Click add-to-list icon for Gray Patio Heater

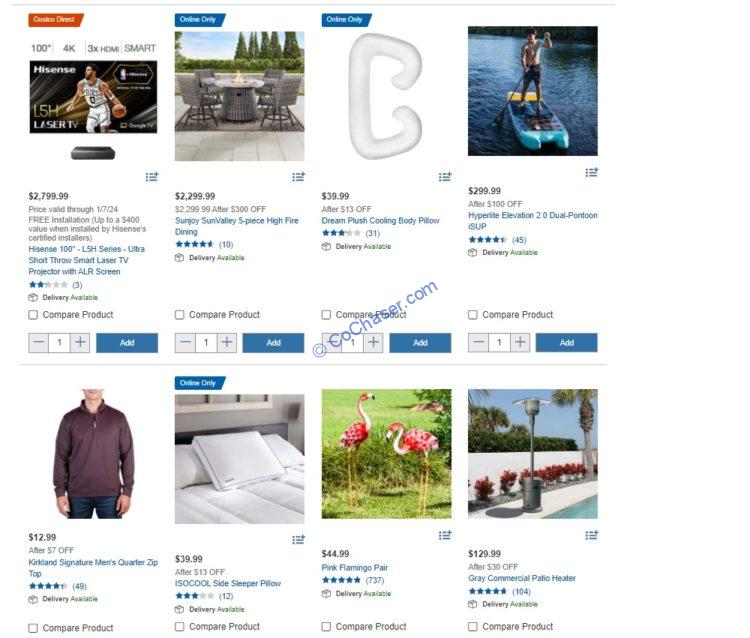(591, 535)
